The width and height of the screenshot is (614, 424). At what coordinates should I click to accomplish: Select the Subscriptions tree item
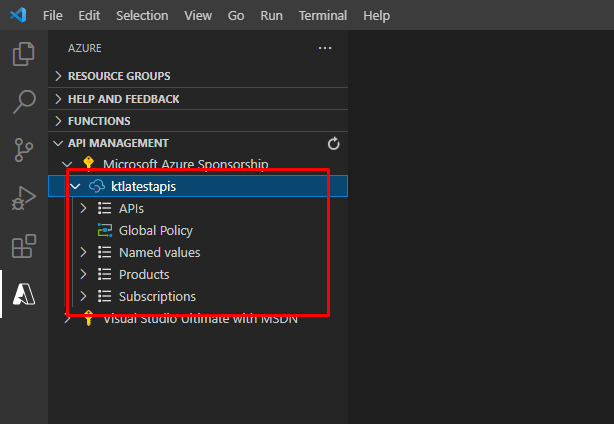(x=157, y=297)
